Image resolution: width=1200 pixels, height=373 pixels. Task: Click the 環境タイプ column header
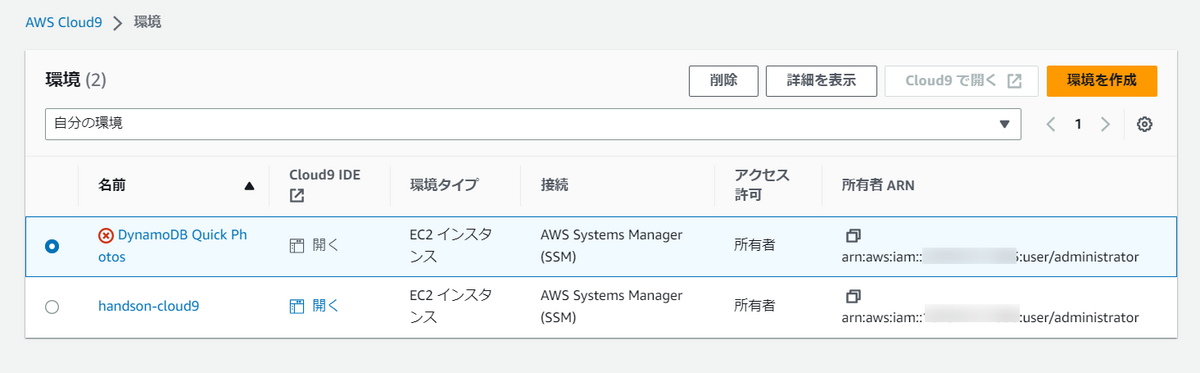tap(444, 185)
